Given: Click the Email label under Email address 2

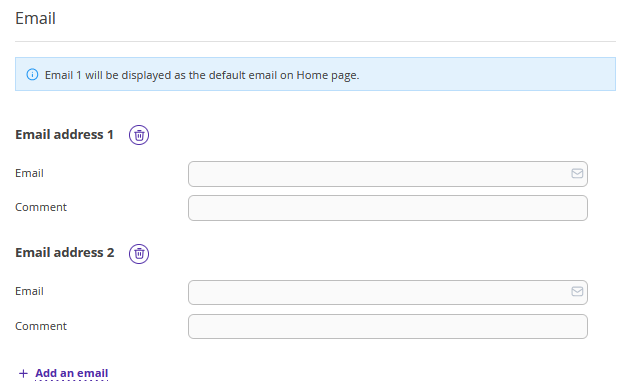Looking at the screenshot, I should click(x=29, y=291).
